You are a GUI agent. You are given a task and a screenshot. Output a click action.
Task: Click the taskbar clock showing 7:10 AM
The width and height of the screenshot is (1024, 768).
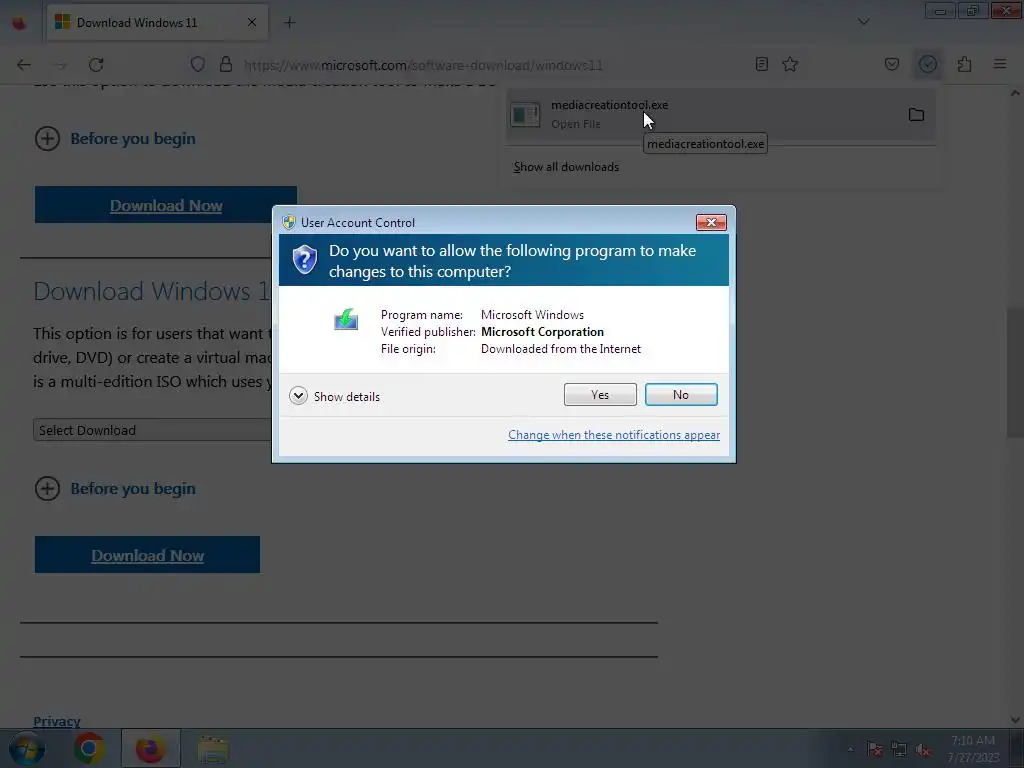[x=973, y=748]
